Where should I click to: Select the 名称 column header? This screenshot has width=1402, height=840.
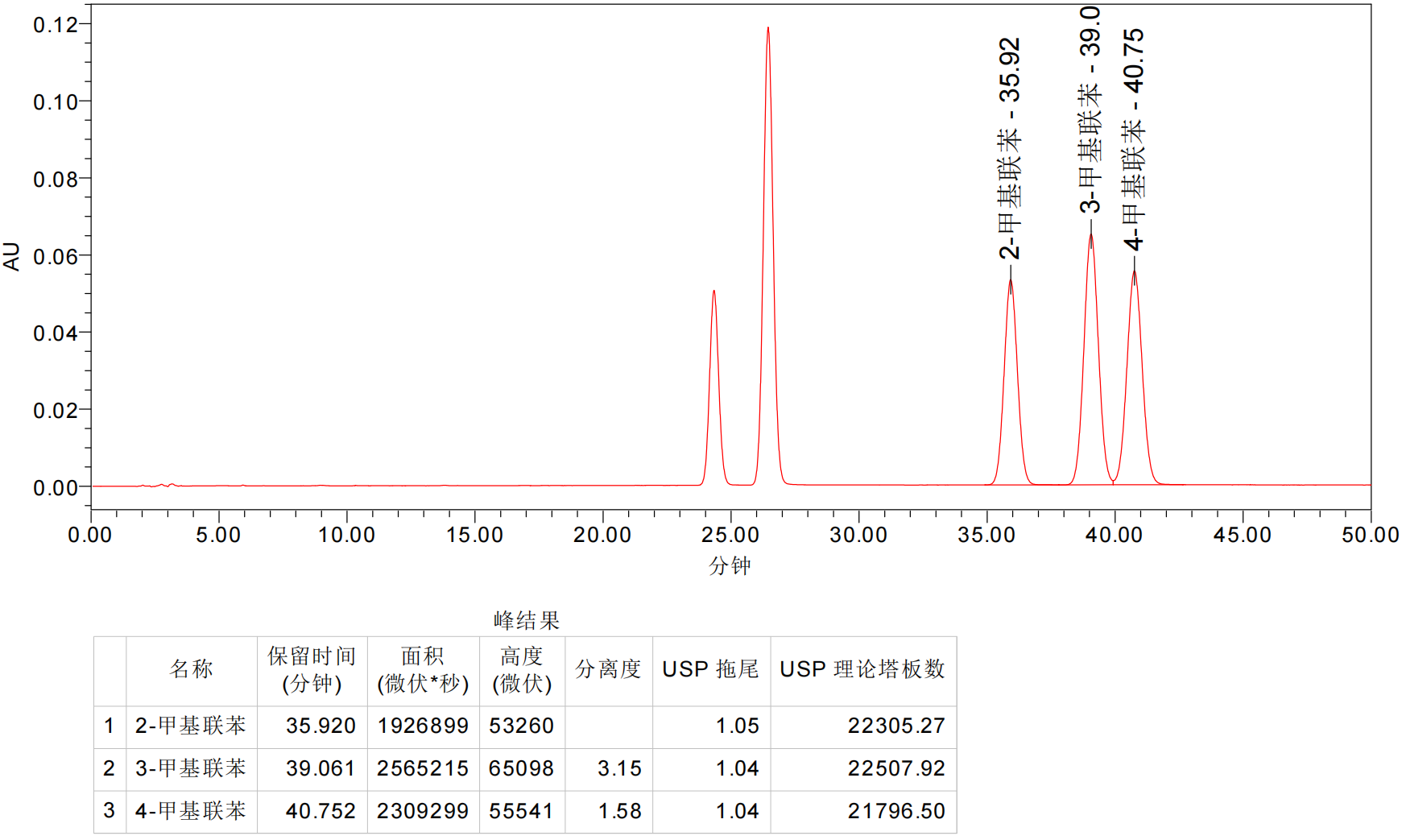[x=191, y=669]
